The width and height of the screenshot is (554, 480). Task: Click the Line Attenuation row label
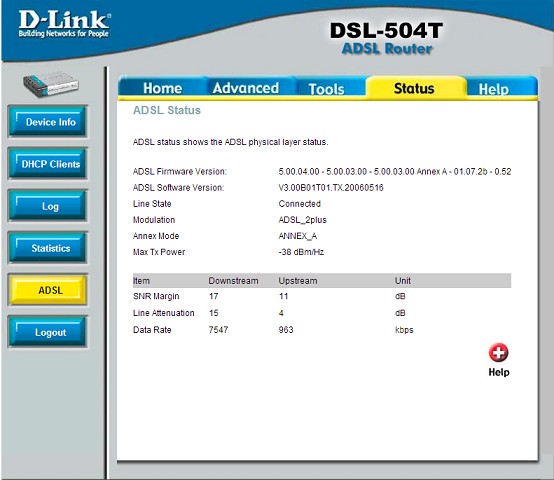click(164, 313)
